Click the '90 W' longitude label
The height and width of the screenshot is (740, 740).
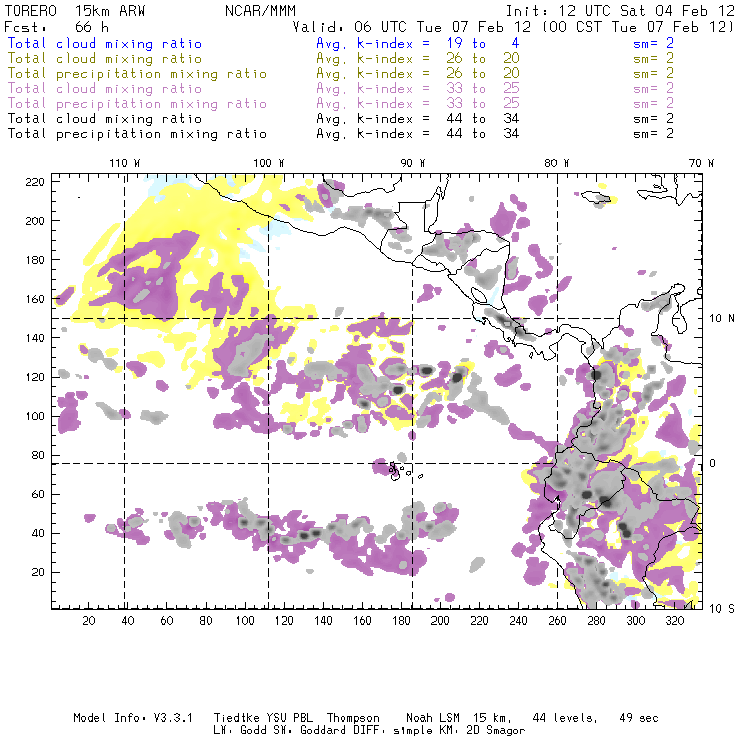click(413, 163)
